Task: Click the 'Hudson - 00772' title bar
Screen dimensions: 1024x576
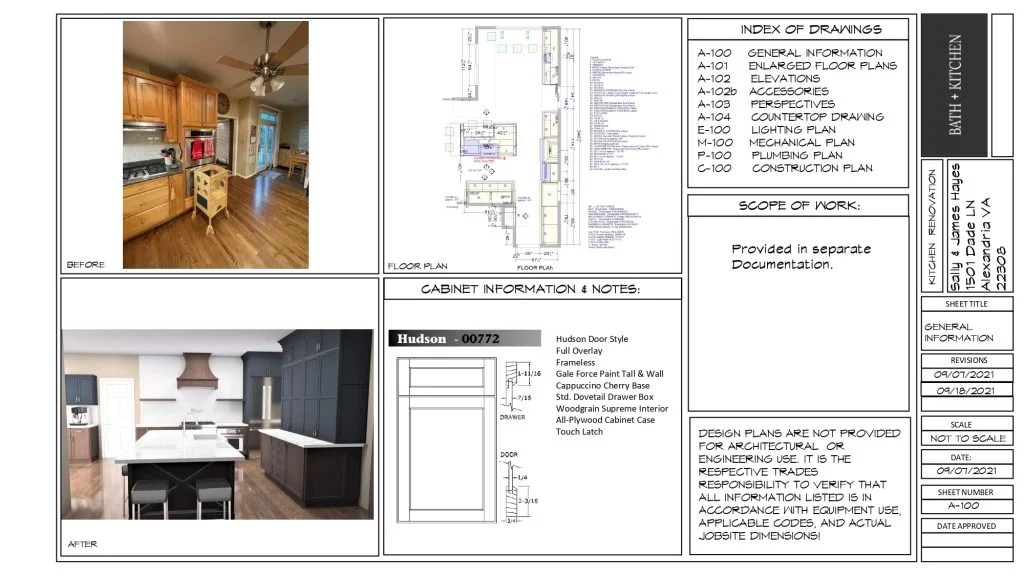Action: [x=464, y=338]
